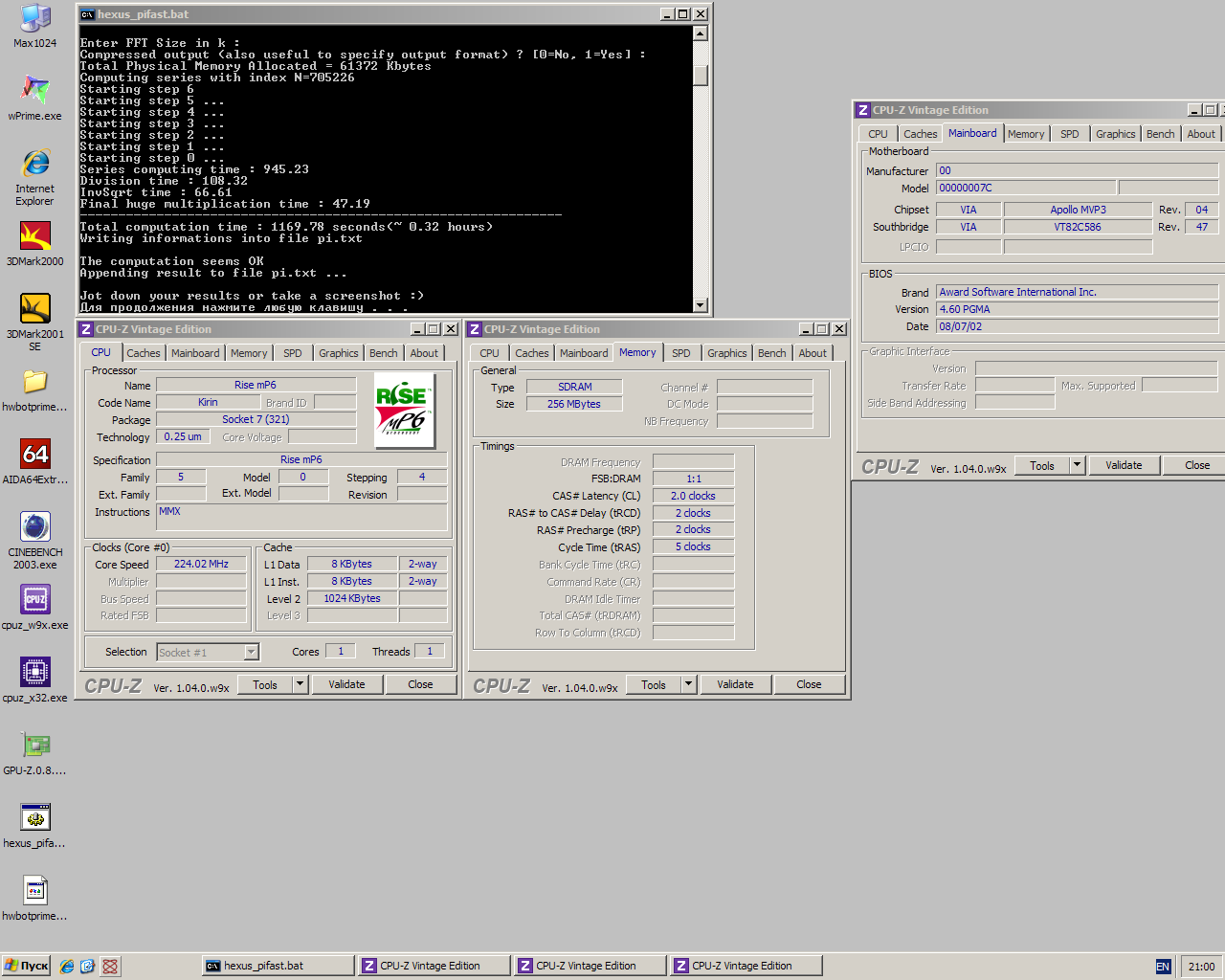The height and width of the screenshot is (980, 1225).
Task: Click Core Speed 224.02 MHz field
Action: click(201, 565)
